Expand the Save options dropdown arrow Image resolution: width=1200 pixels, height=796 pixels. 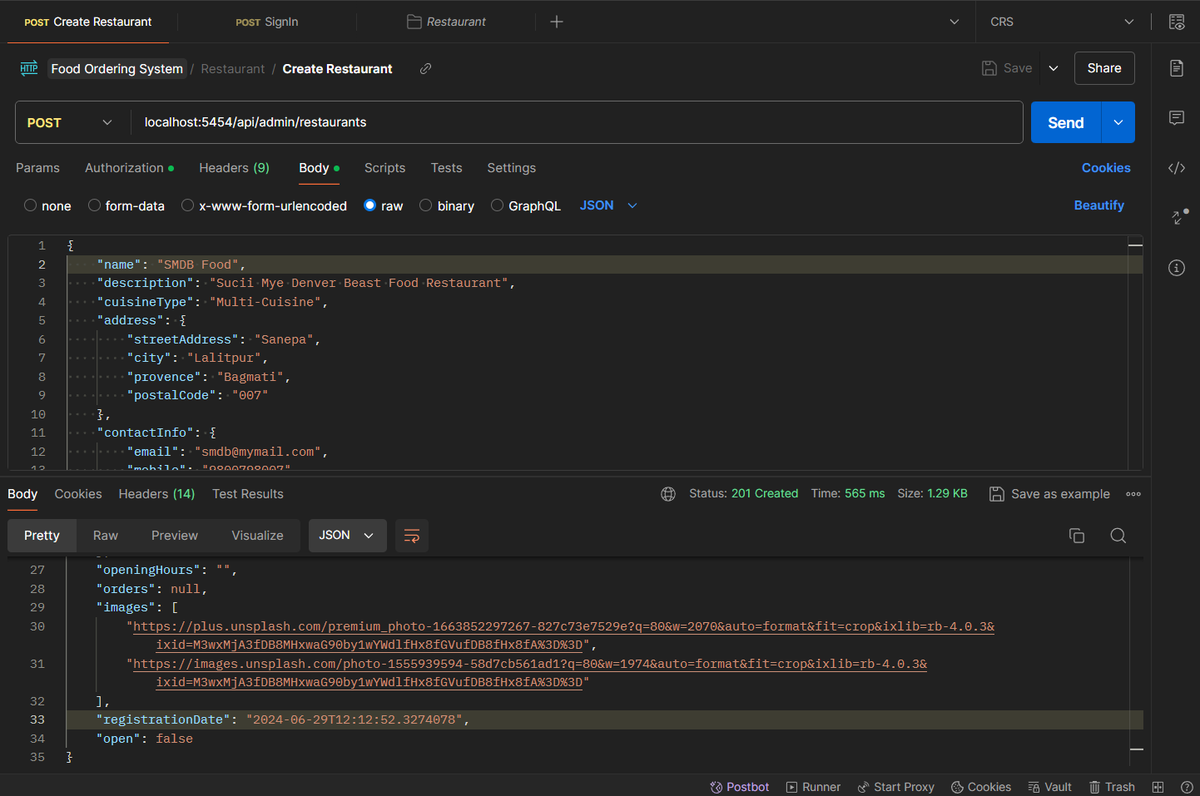point(1053,69)
